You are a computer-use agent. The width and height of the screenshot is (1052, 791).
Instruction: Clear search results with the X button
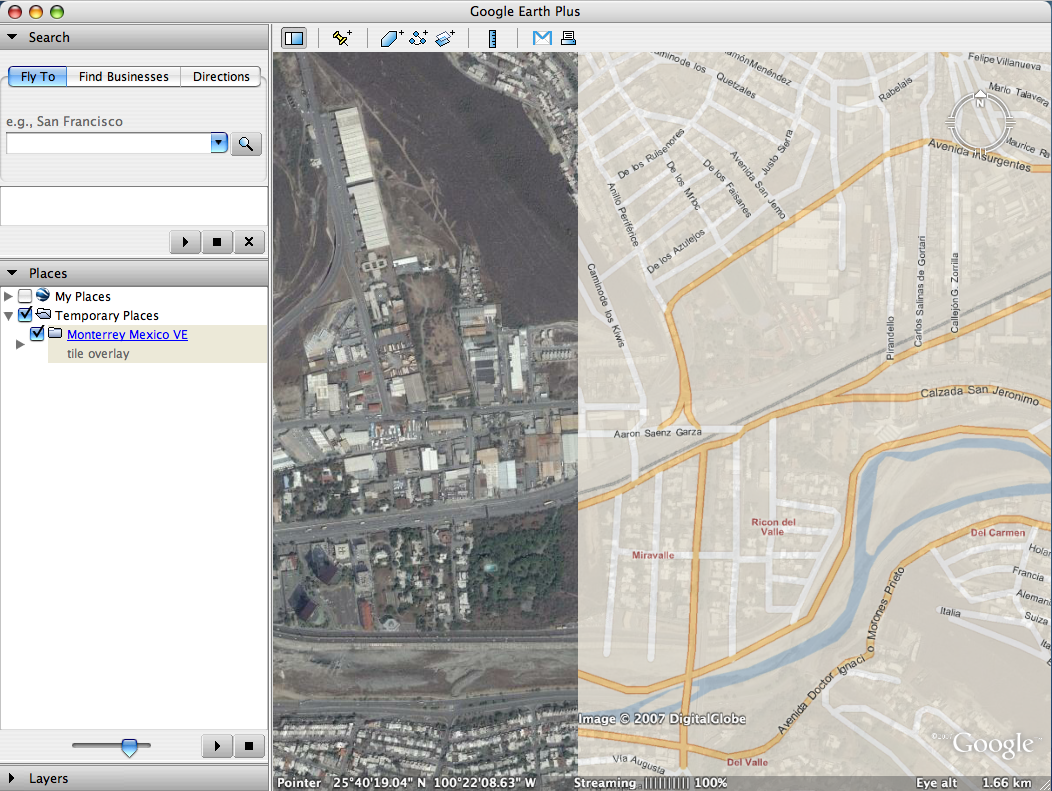[x=249, y=242]
